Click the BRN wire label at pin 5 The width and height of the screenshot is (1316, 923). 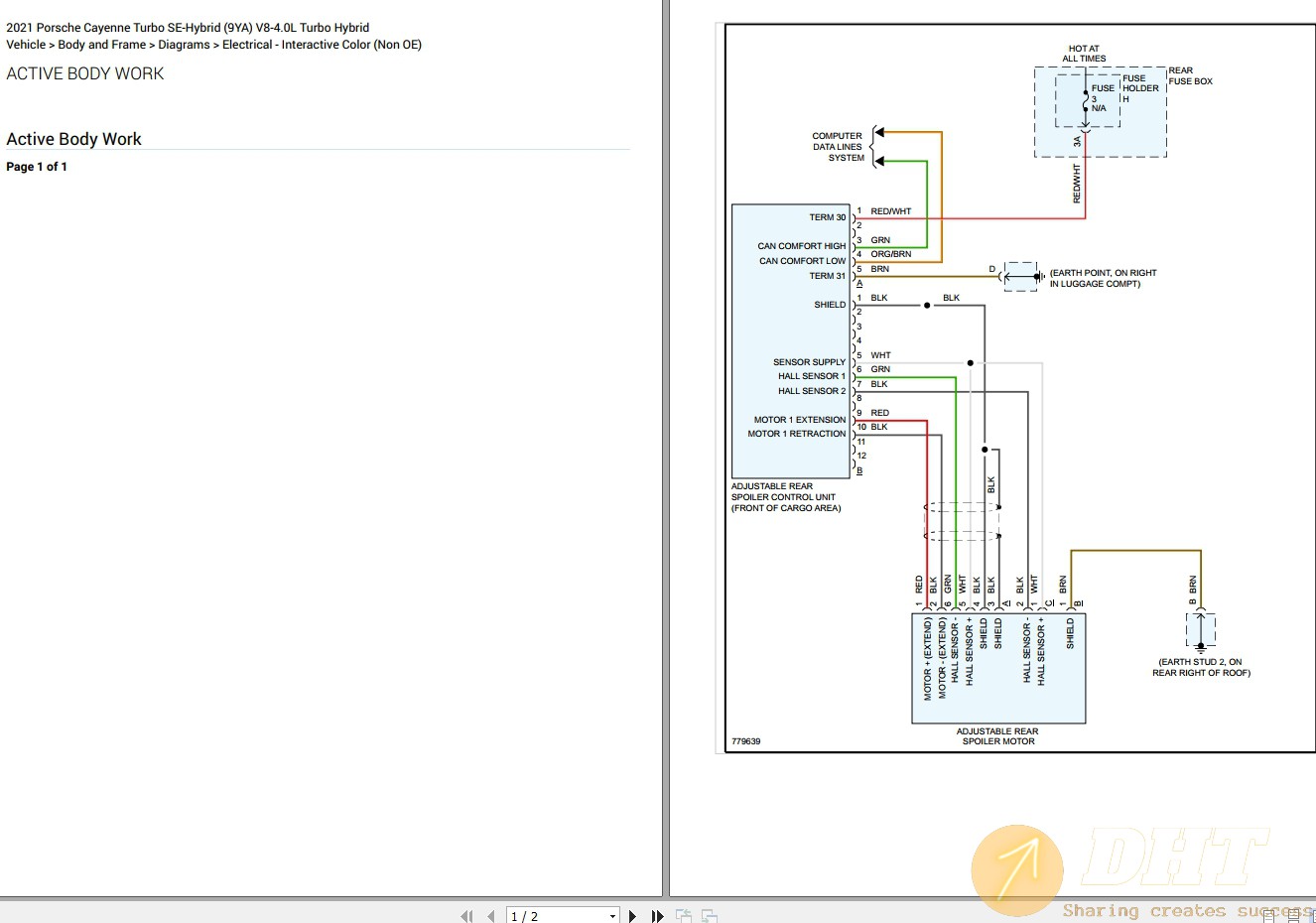[x=880, y=269]
